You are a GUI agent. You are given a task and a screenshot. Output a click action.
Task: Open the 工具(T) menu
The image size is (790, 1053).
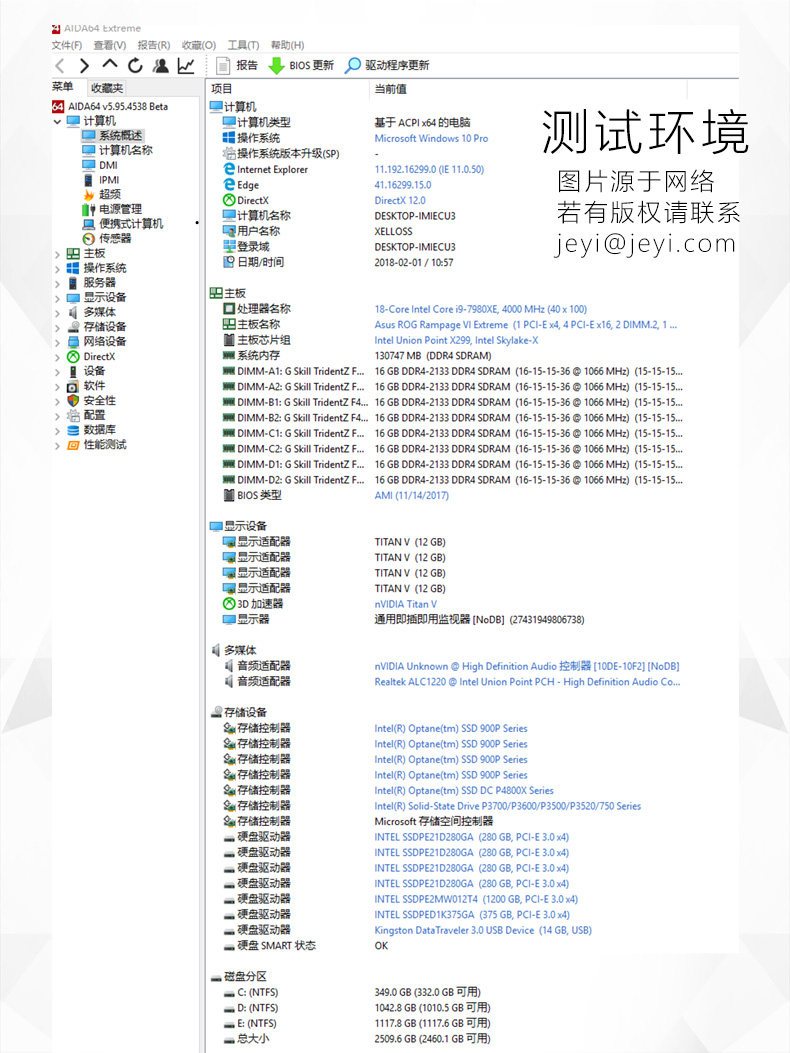click(x=243, y=45)
